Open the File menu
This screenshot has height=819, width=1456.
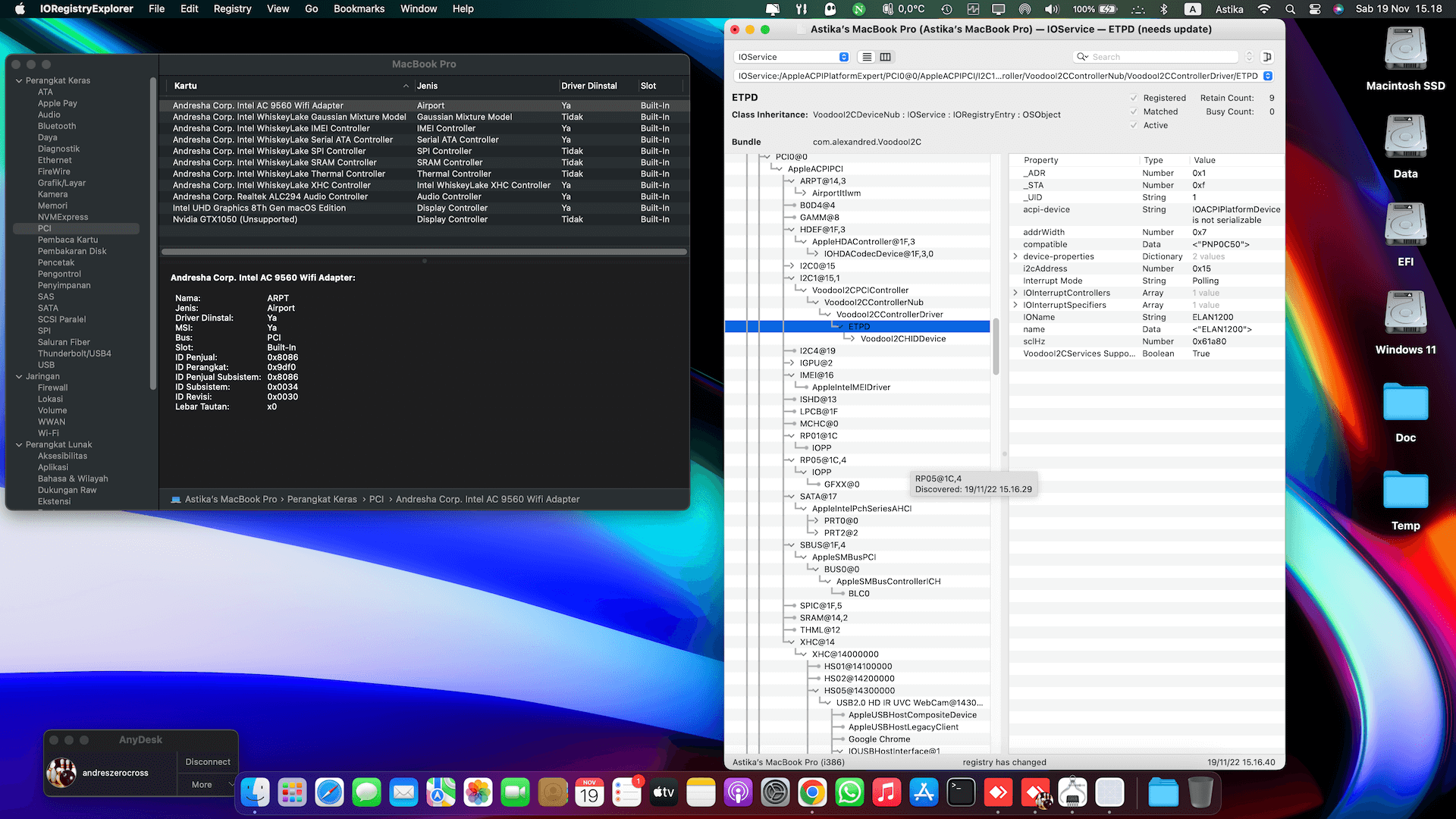click(x=157, y=9)
